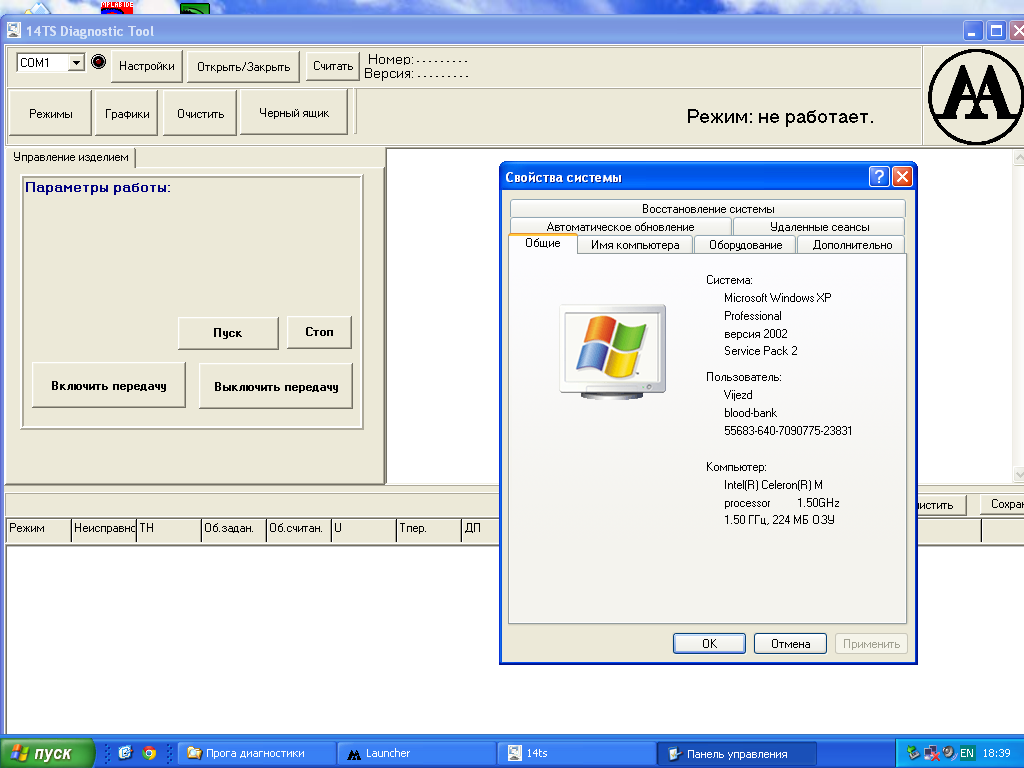Expand the COM1 port dropdown
Screen dimensions: 1024x768
click(76, 63)
